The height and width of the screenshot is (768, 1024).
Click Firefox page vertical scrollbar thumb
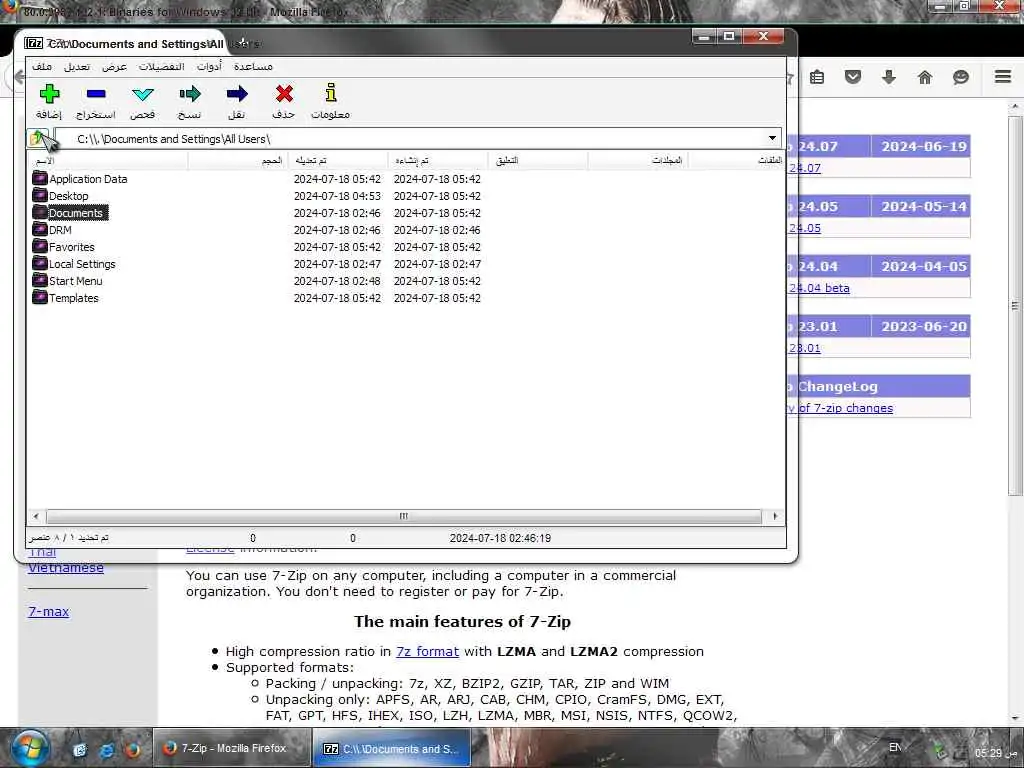(x=1015, y=306)
